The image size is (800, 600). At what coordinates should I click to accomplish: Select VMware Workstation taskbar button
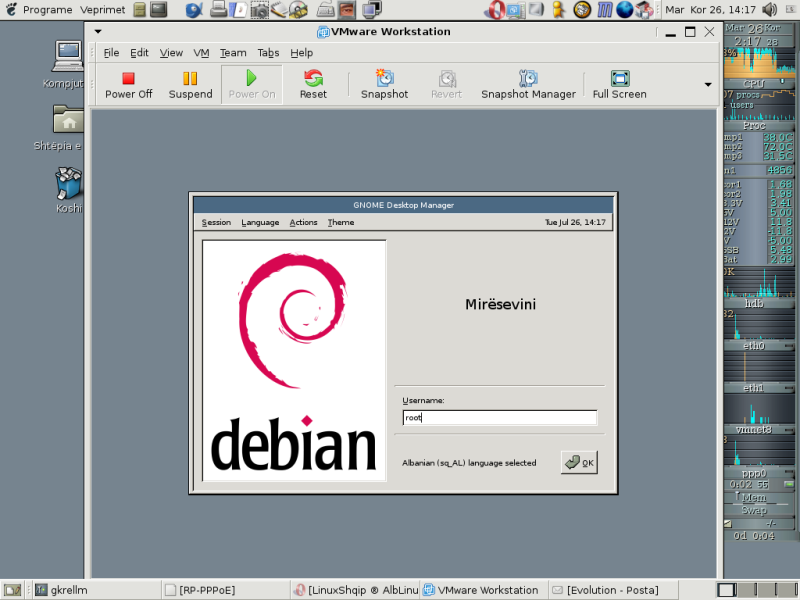484,590
